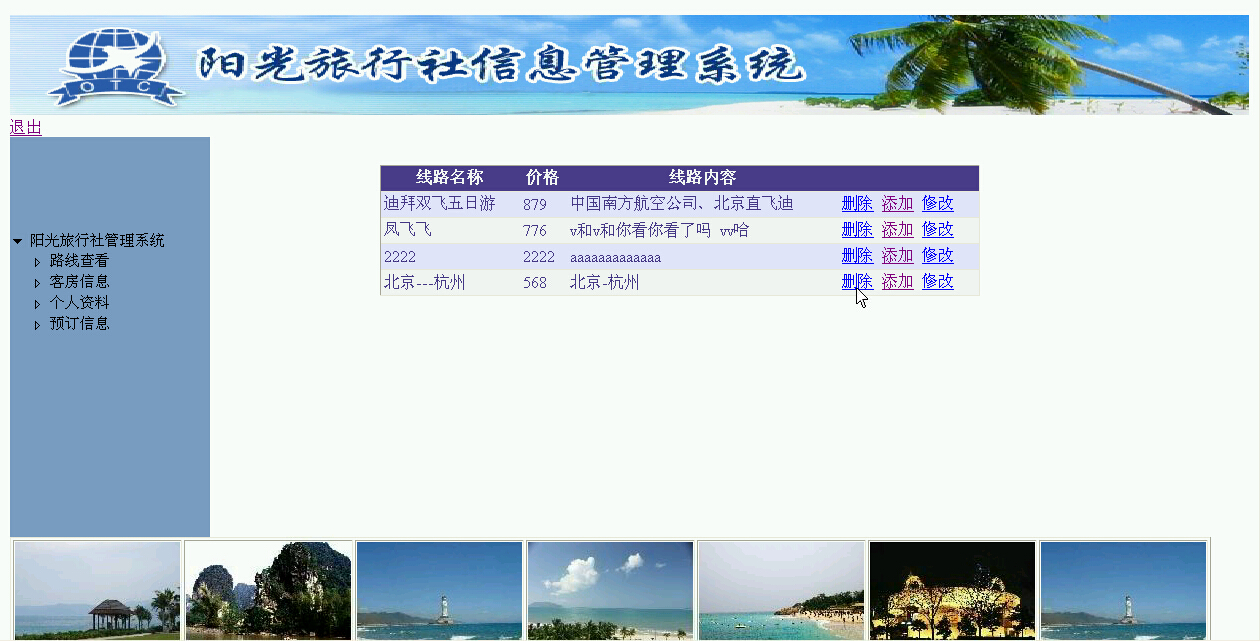Delete the 北京---杭州 route

tap(857, 281)
